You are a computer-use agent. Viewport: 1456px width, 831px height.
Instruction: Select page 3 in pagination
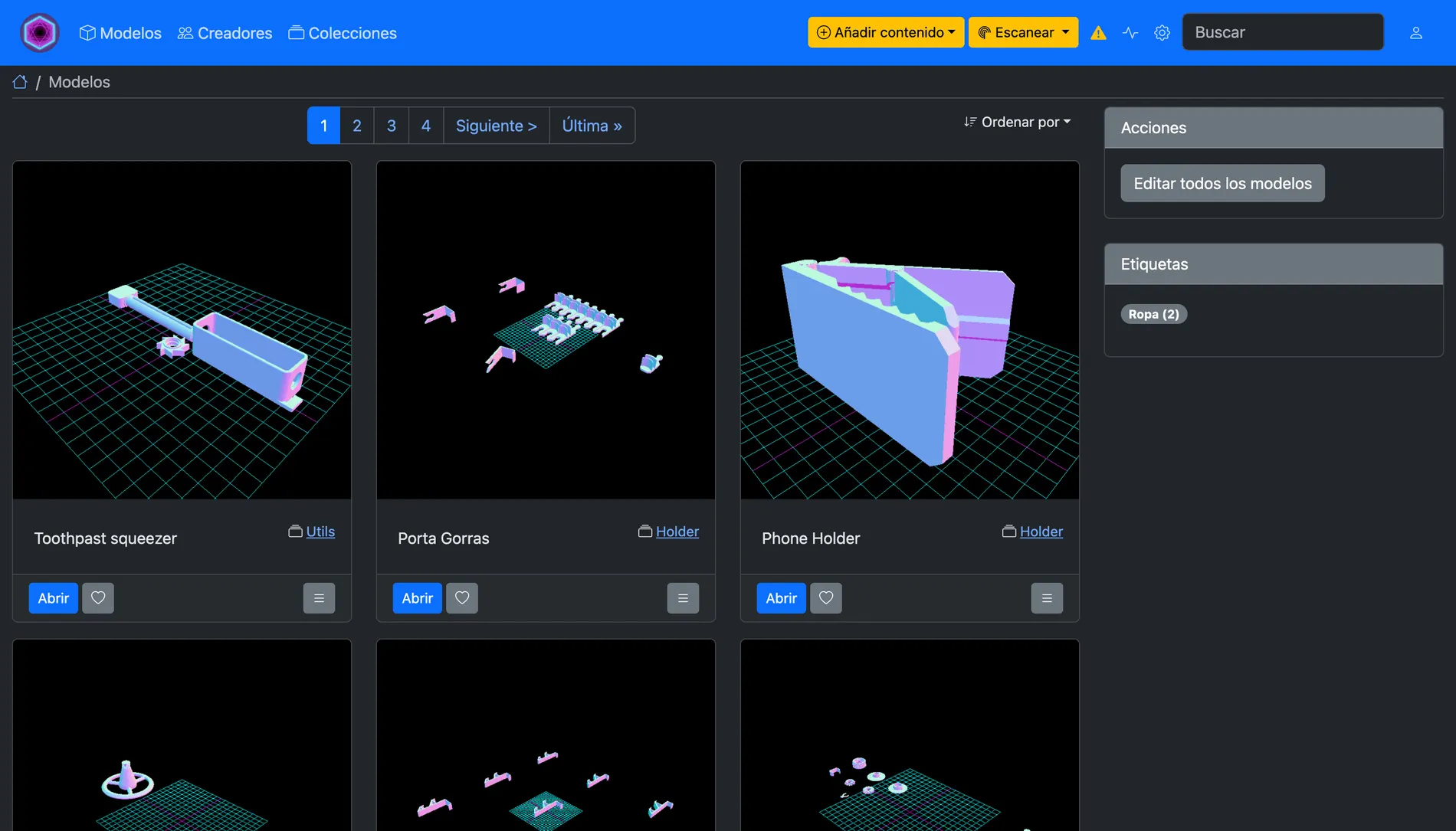(392, 126)
